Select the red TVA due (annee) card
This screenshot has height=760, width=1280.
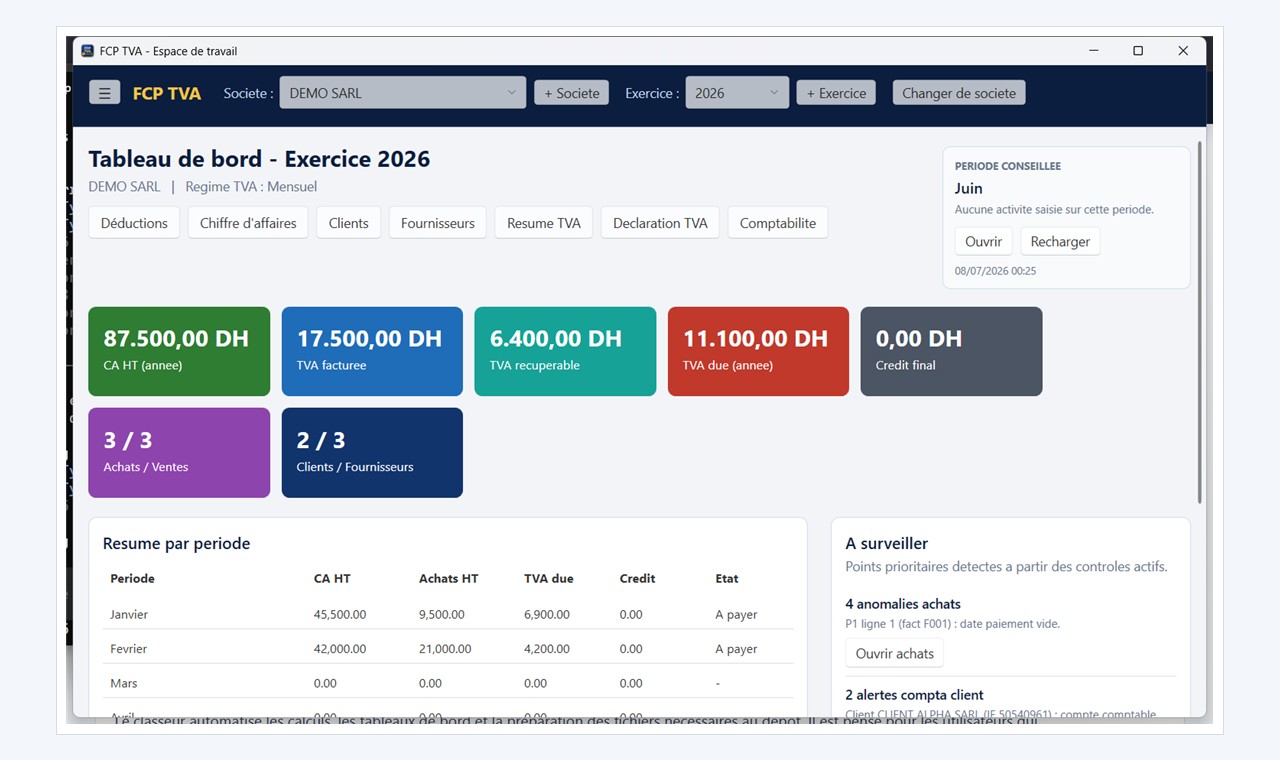(x=758, y=351)
